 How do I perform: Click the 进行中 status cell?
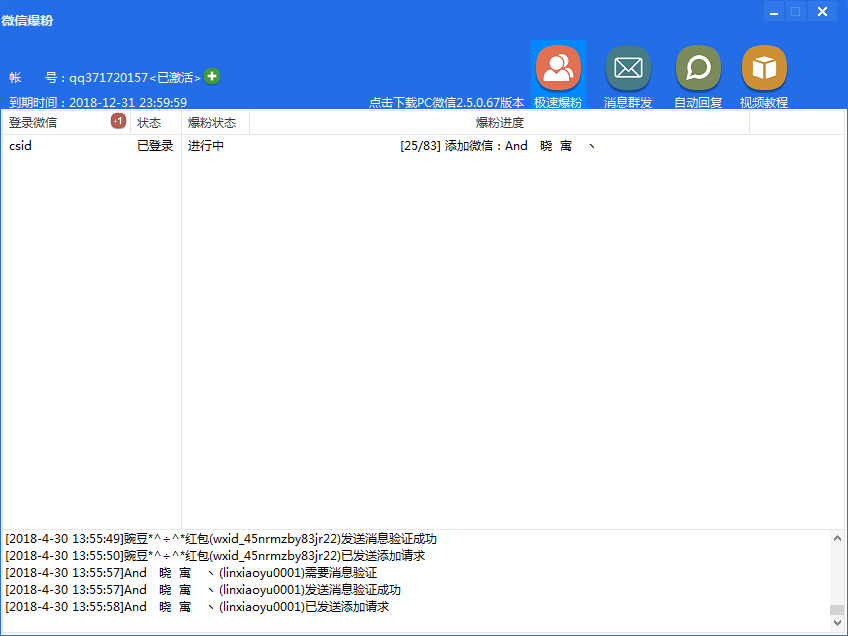coord(206,146)
